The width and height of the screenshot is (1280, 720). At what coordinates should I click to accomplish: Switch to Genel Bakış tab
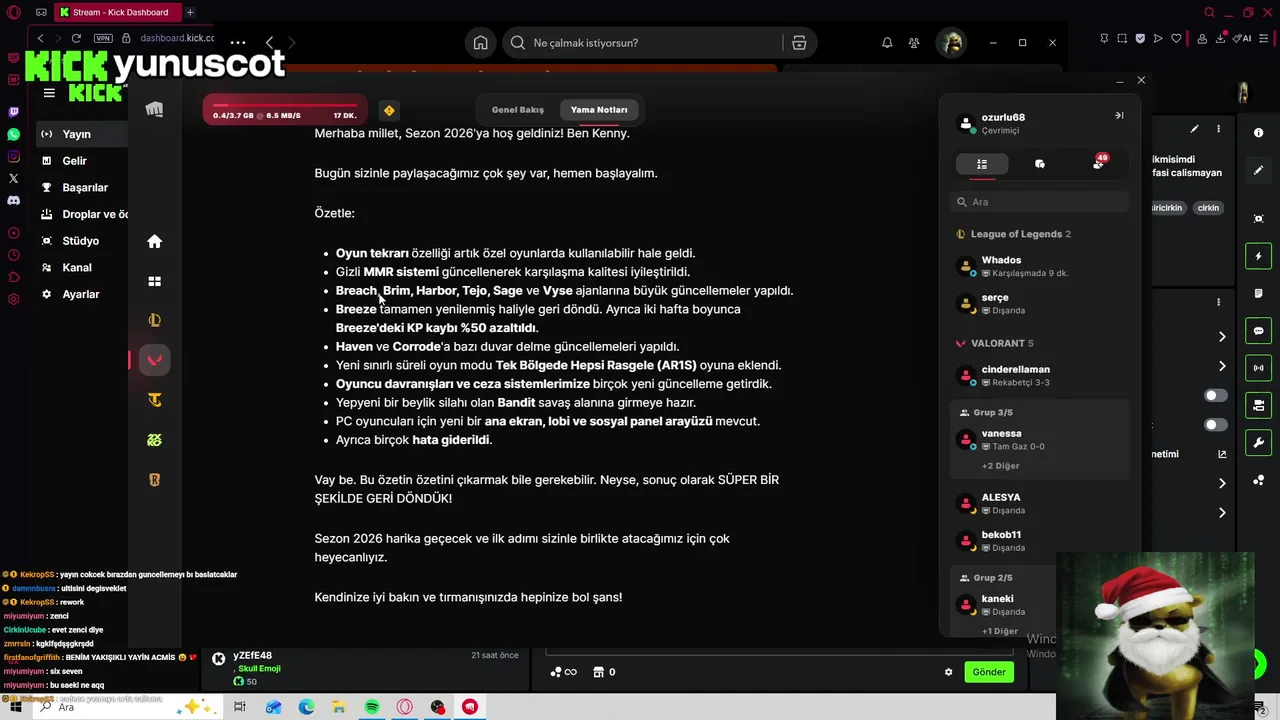tap(518, 110)
